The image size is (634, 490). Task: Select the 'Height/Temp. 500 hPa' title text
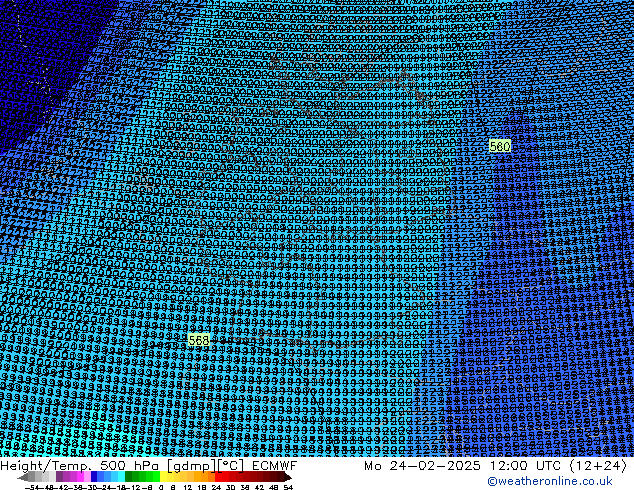click(x=79, y=466)
